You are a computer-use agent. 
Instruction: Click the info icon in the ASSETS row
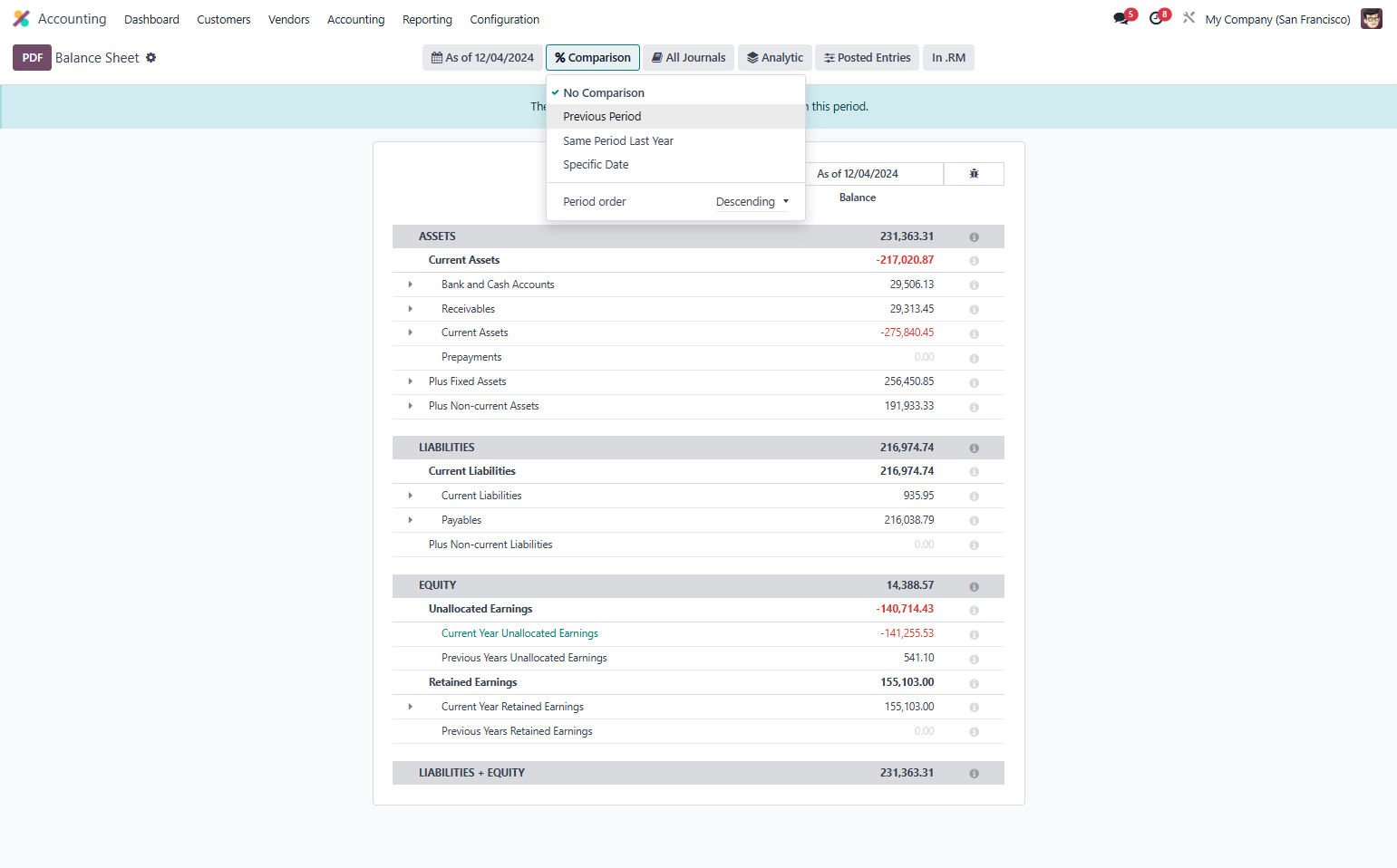(x=974, y=237)
